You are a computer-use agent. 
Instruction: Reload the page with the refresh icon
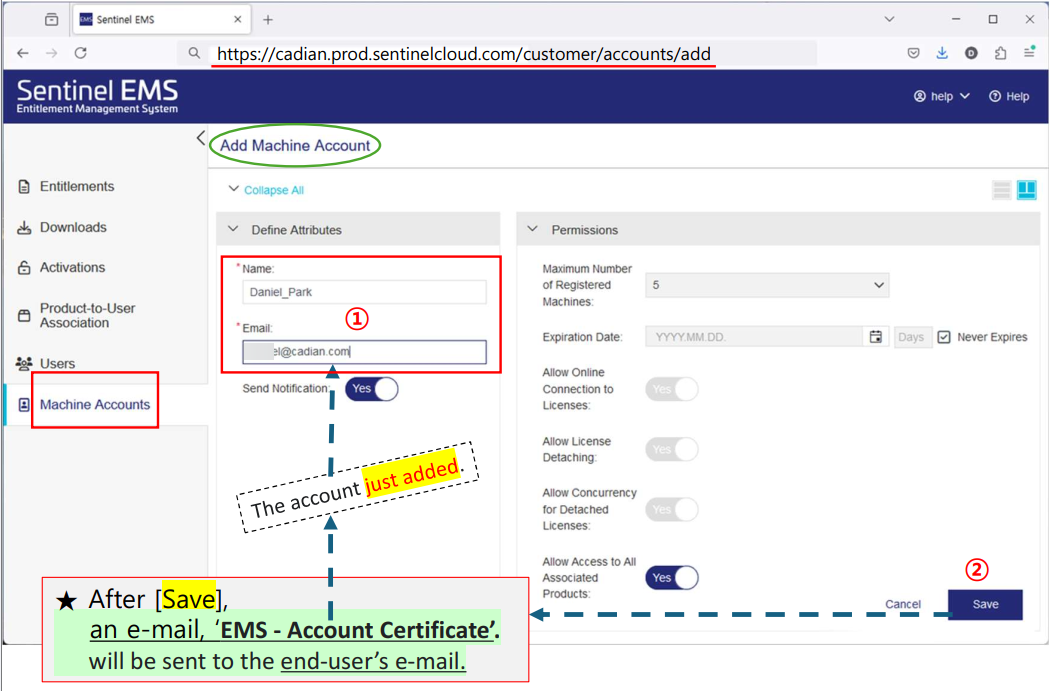tap(81, 53)
